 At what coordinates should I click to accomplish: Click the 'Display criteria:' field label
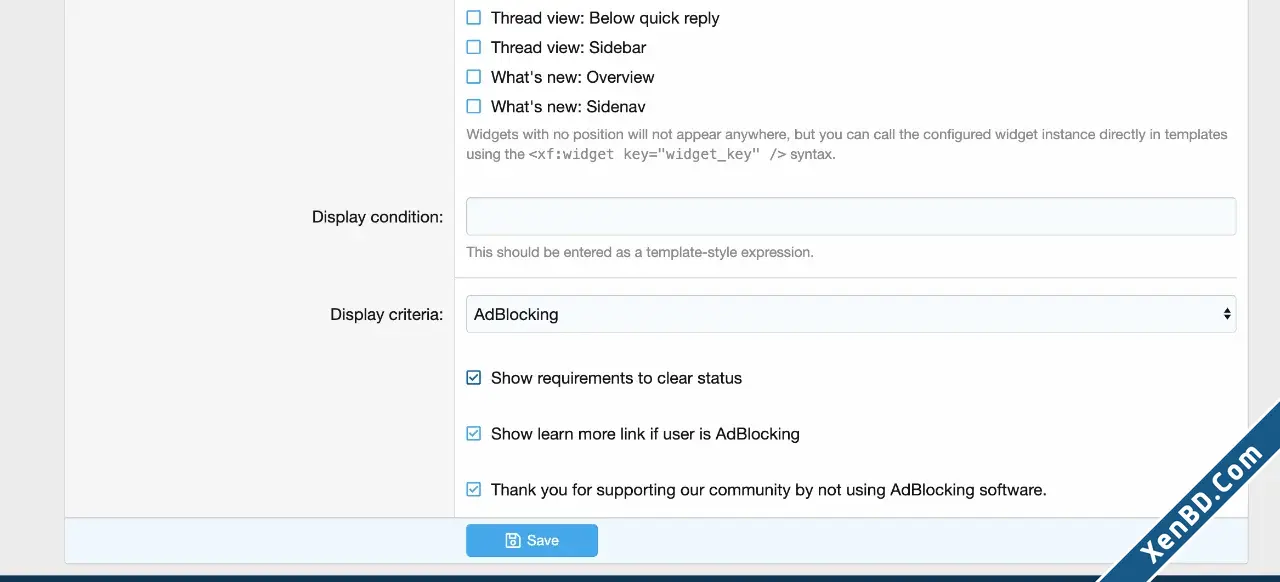tap(386, 314)
